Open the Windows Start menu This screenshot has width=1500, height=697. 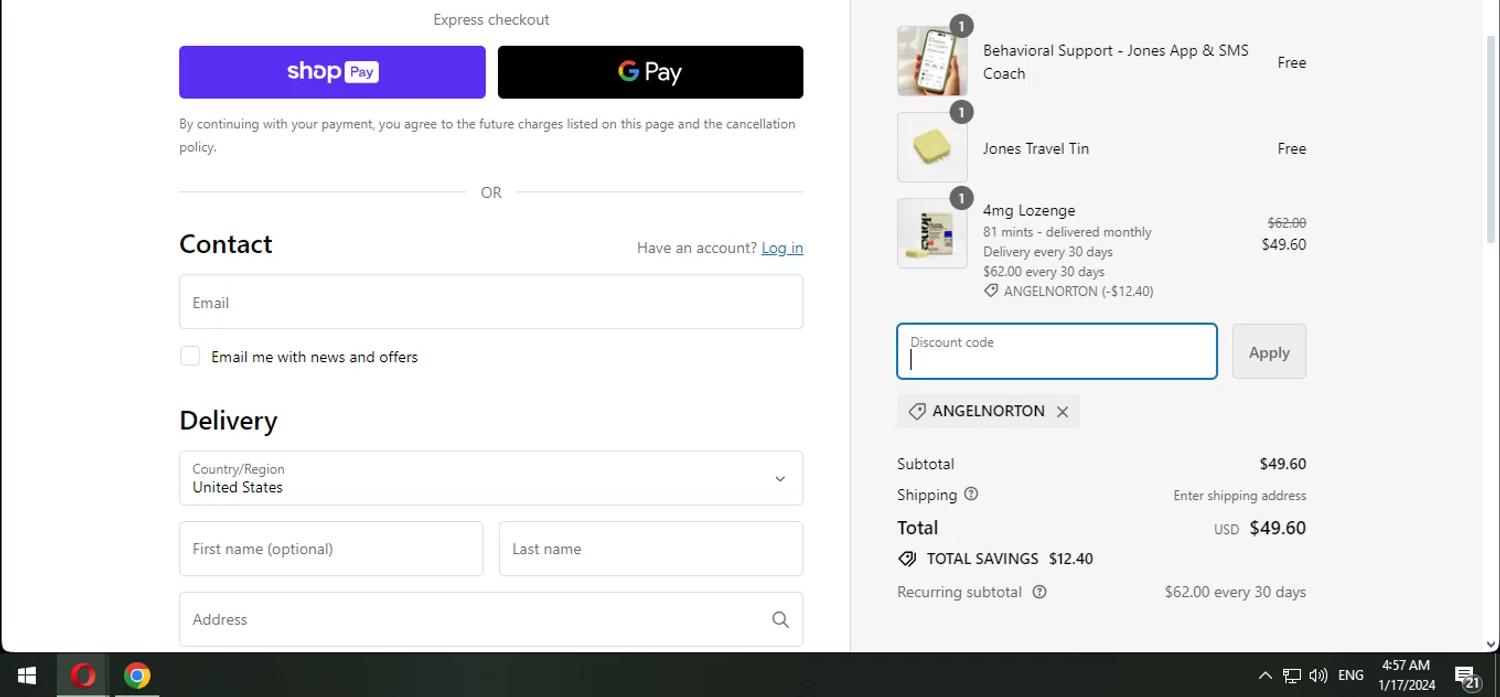[x=27, y=676]
